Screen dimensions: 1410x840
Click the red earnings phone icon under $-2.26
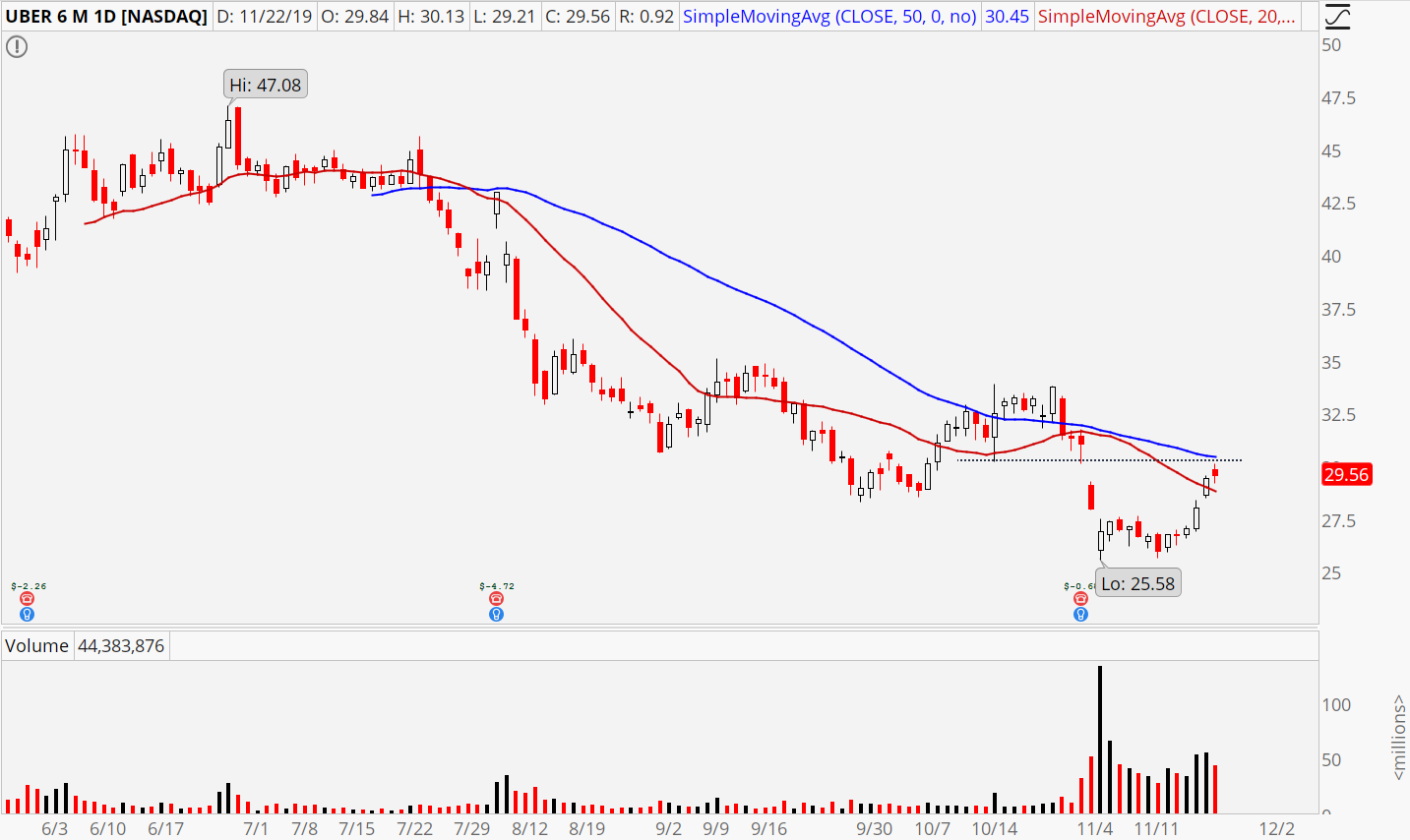click(27, 599)
